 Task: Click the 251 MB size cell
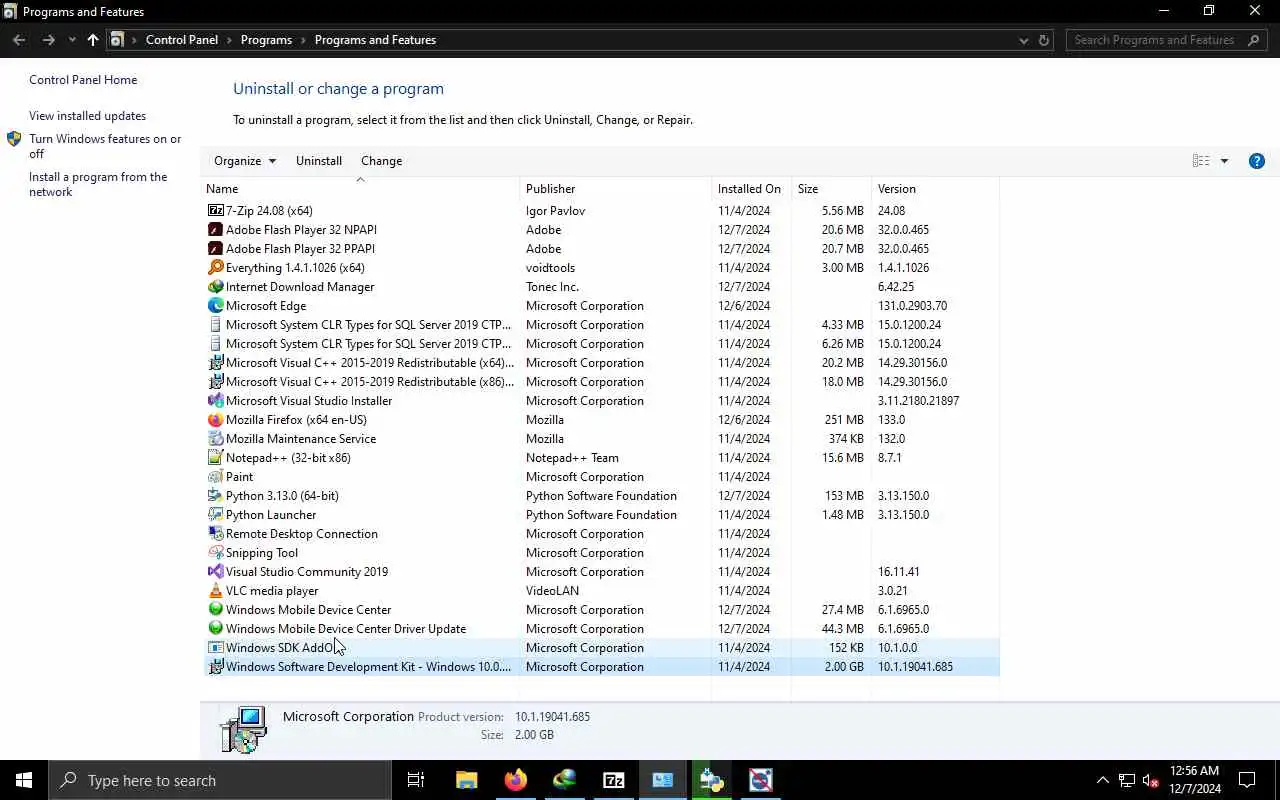844,420
